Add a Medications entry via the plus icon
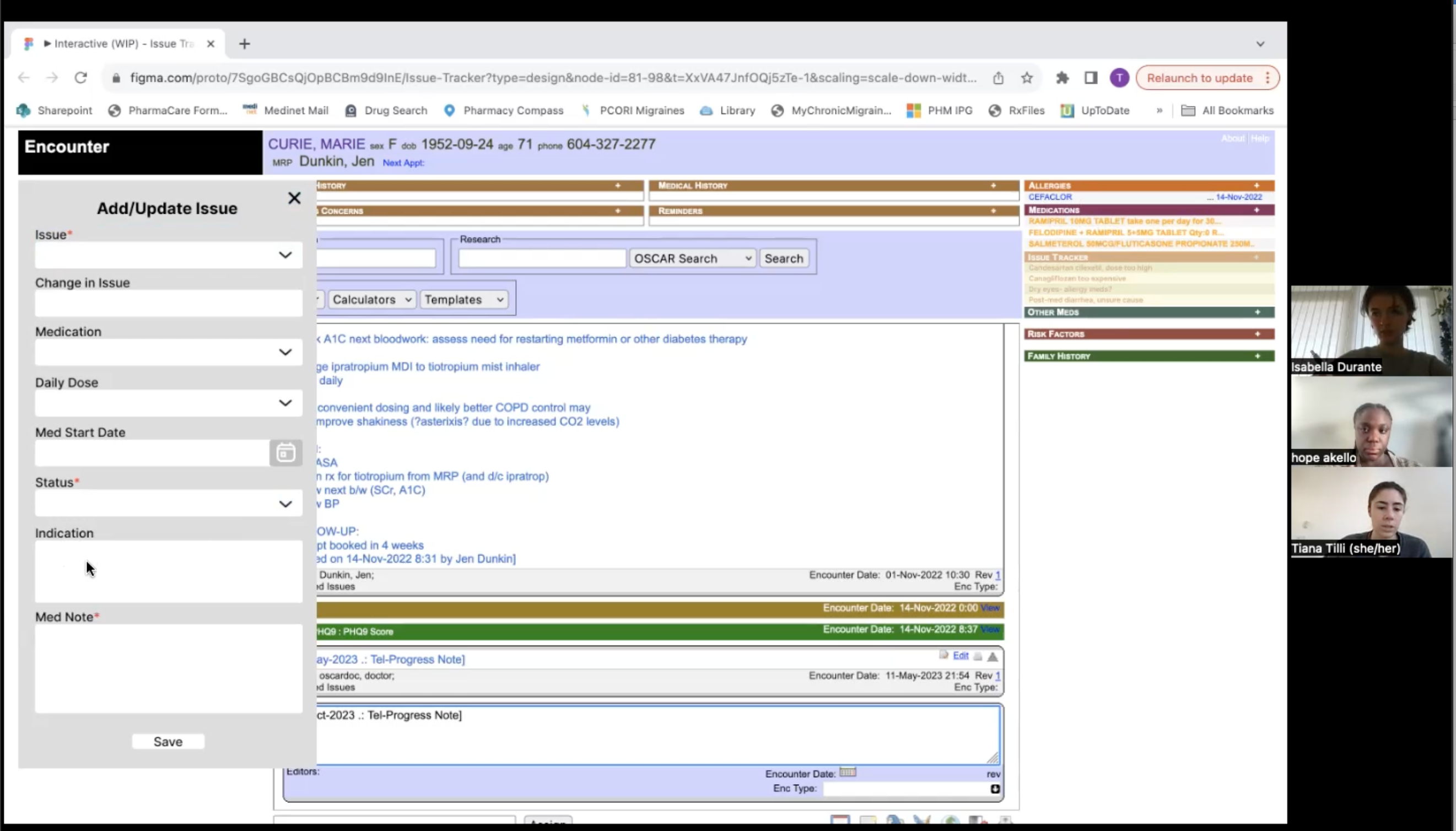This screenshot has width=1456, height=831. coord(1257,210)
